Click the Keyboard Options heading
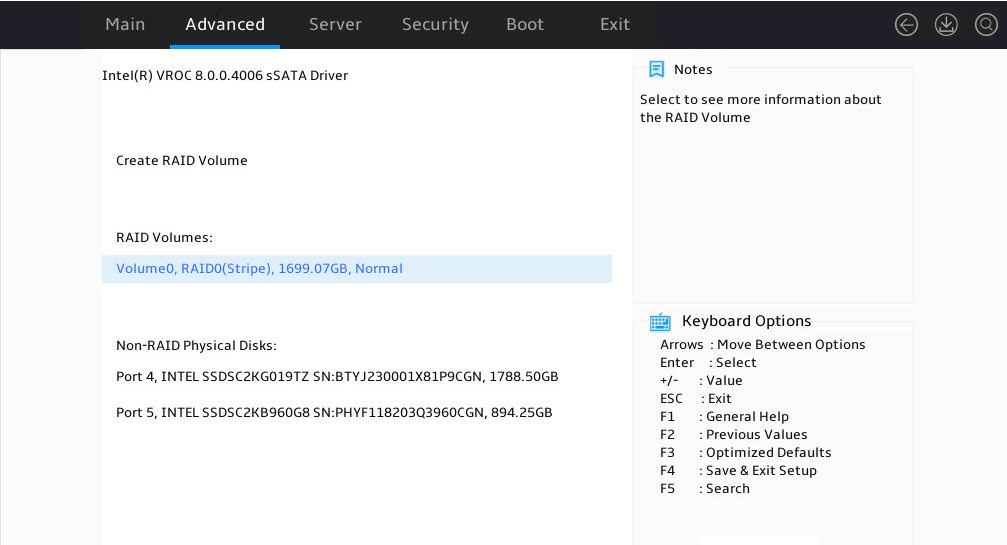This screenshot has height=545, width=1007. (x=746, y=321)
